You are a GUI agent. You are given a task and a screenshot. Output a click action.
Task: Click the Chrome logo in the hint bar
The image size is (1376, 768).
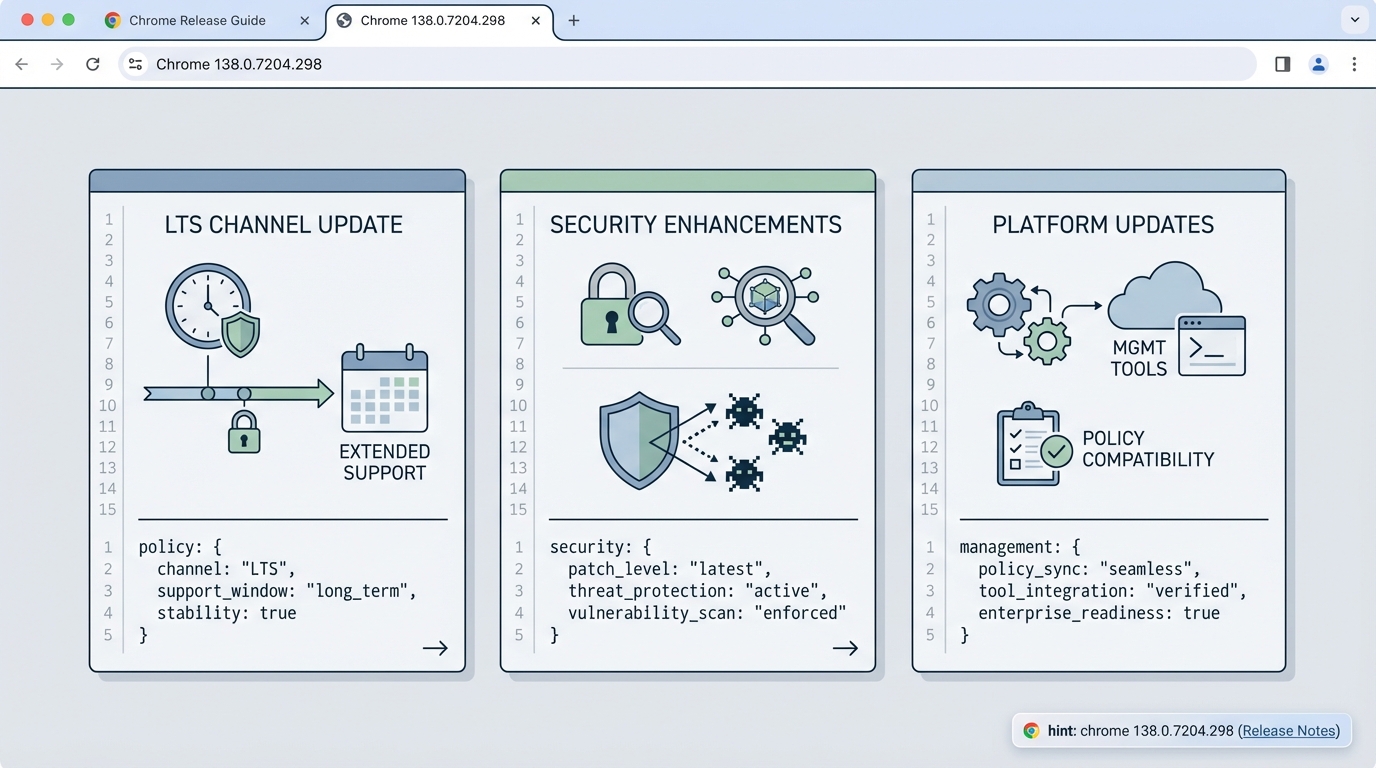tap(1030, 730)
